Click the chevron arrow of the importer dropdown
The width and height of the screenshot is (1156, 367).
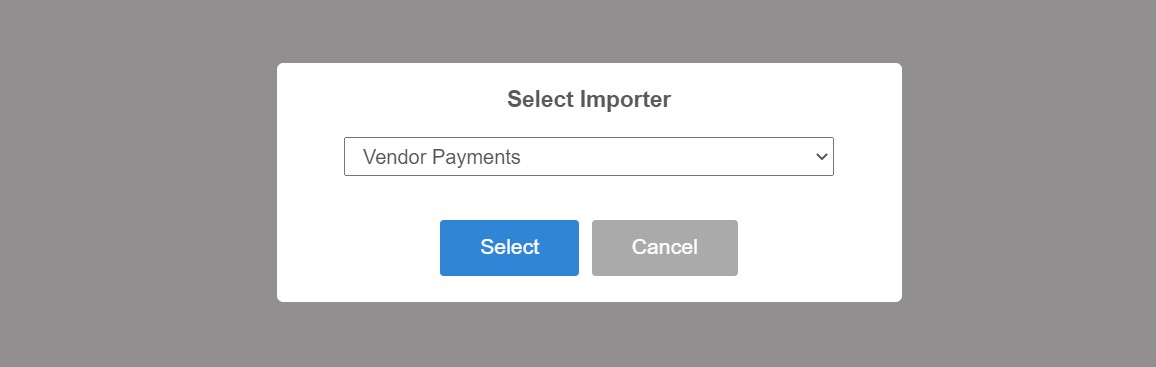coord(821,157)
